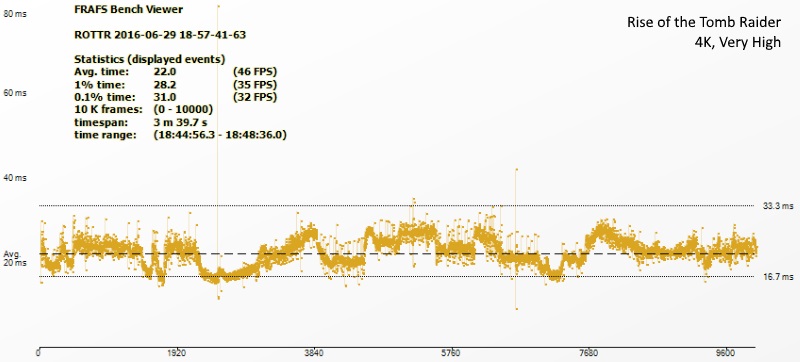Click the tall frametime spike above 80 ms

tap(218, 6)
